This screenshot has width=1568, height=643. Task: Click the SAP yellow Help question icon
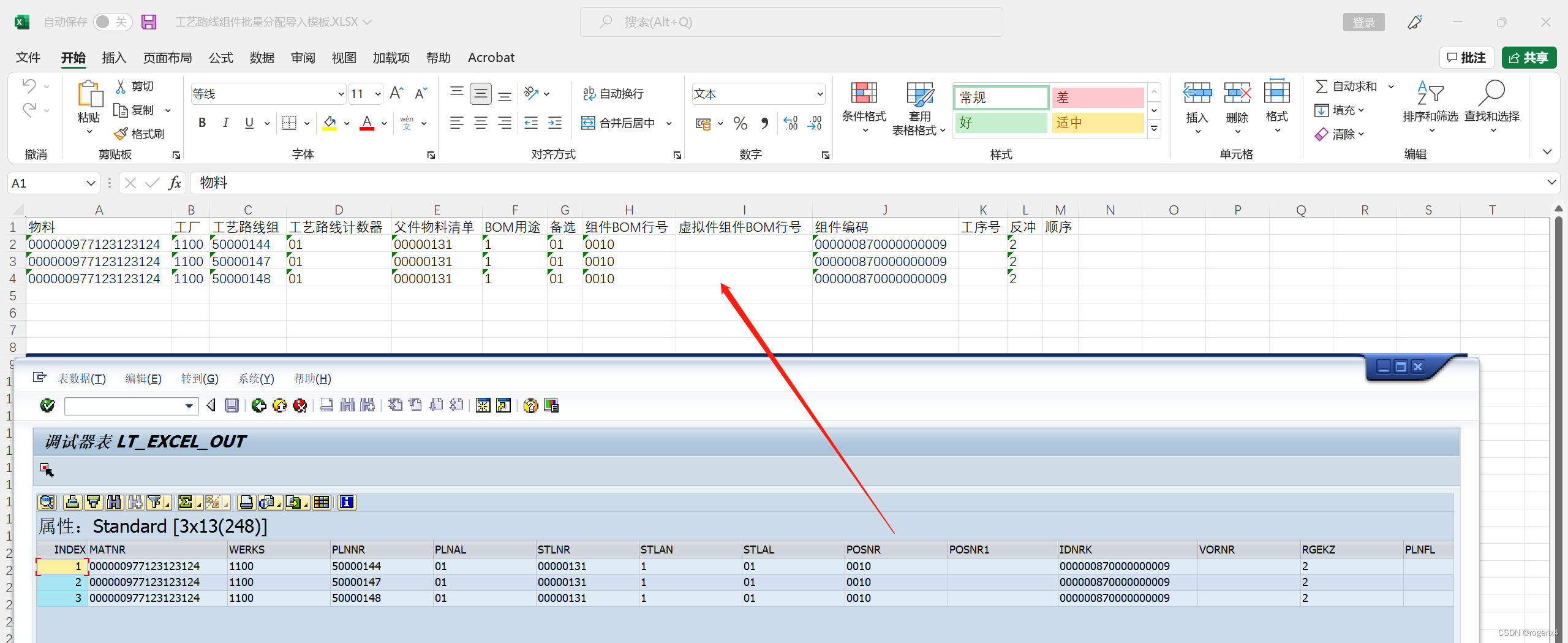click(x=530, y=405)
